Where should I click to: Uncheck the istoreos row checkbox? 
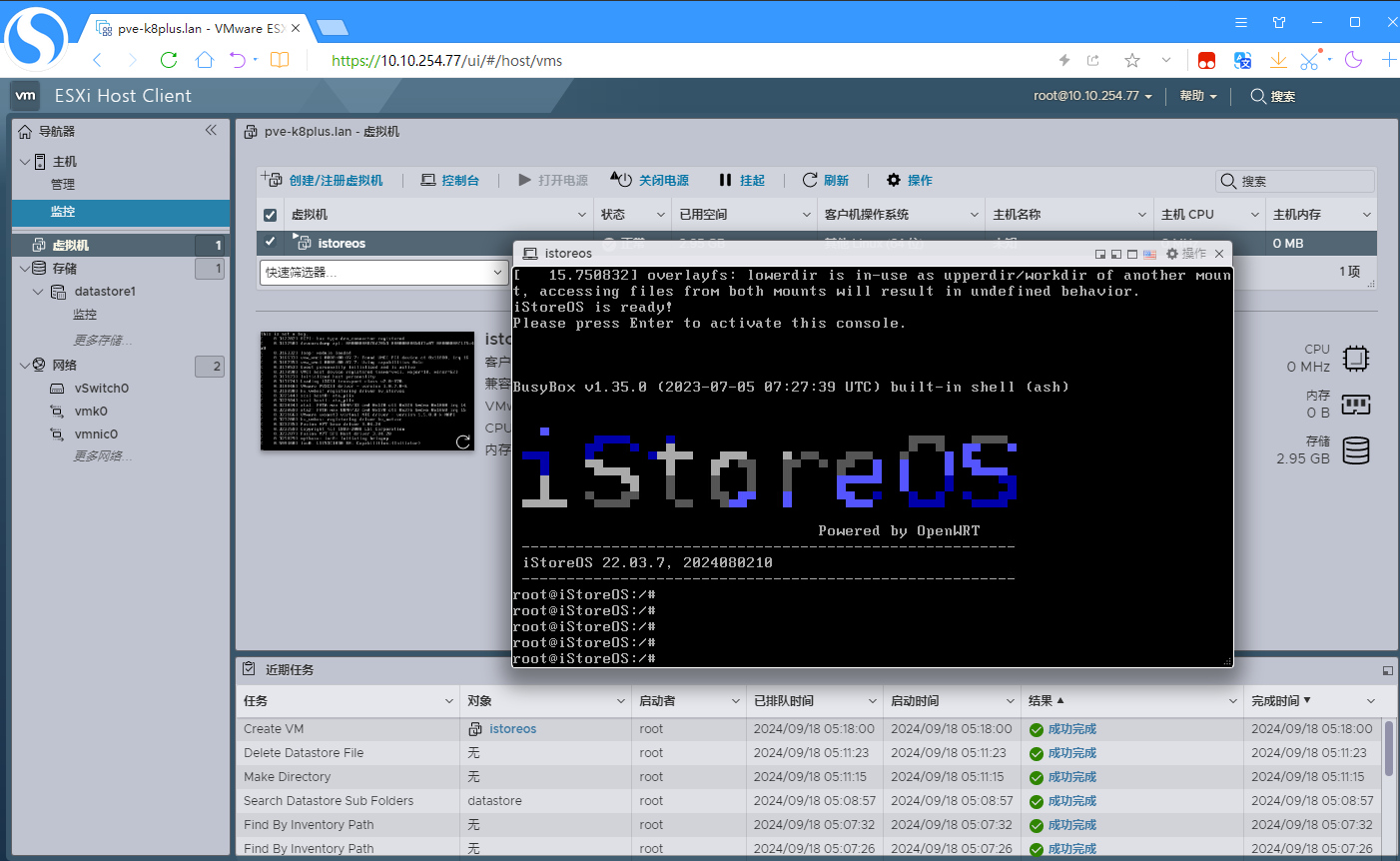(270, 243)
